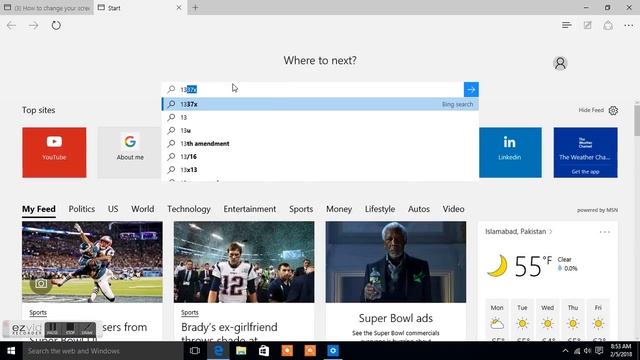Select the '1337x' Bing search suggestion

coord(320,104)
